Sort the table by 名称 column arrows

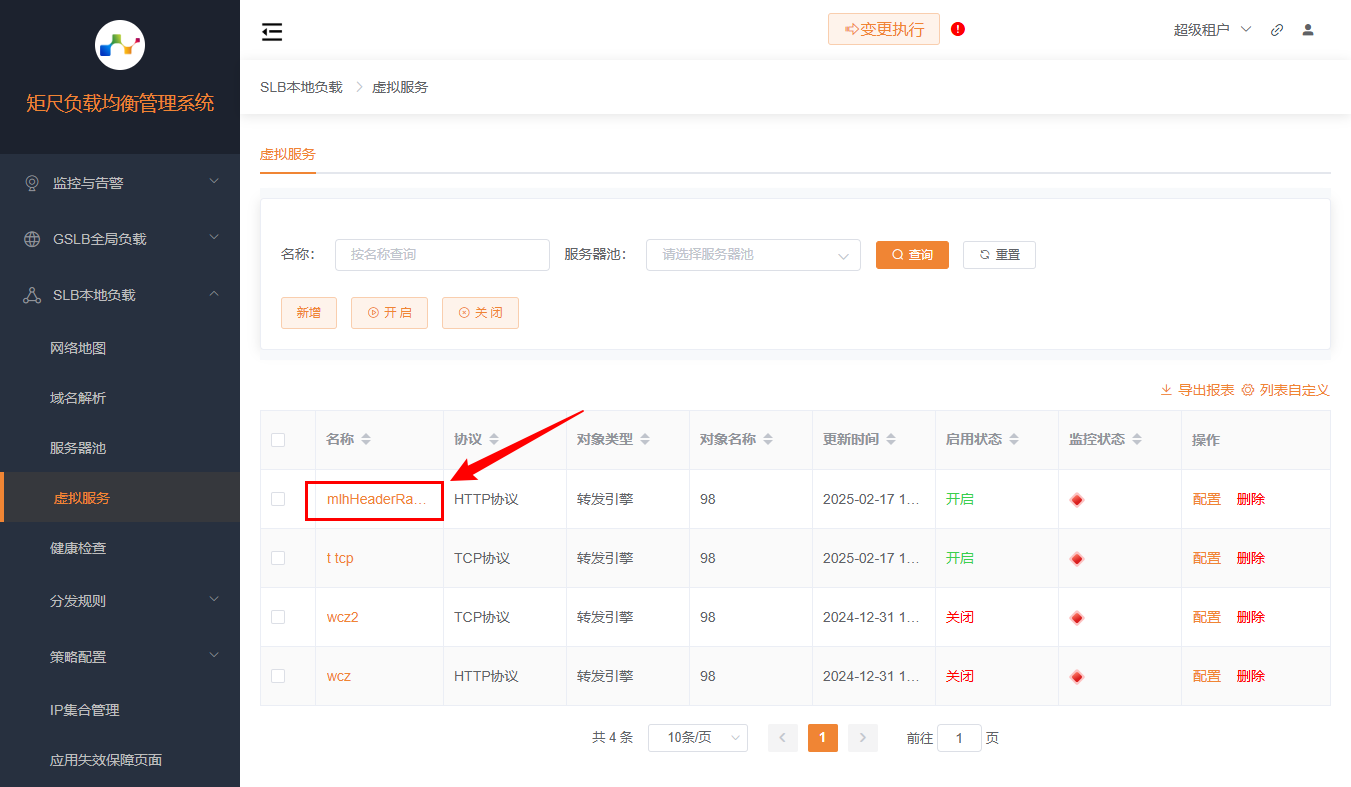(x=366, y=440)
